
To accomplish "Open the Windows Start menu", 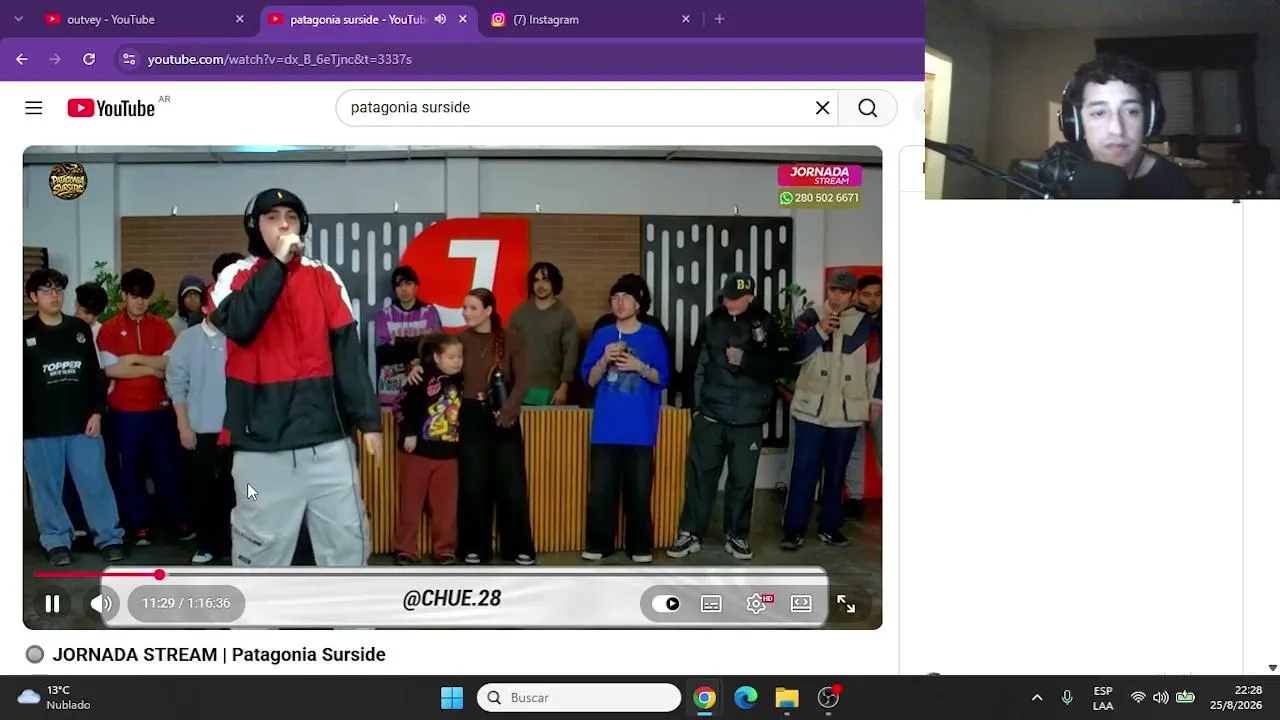I will [x=452, y=698].
